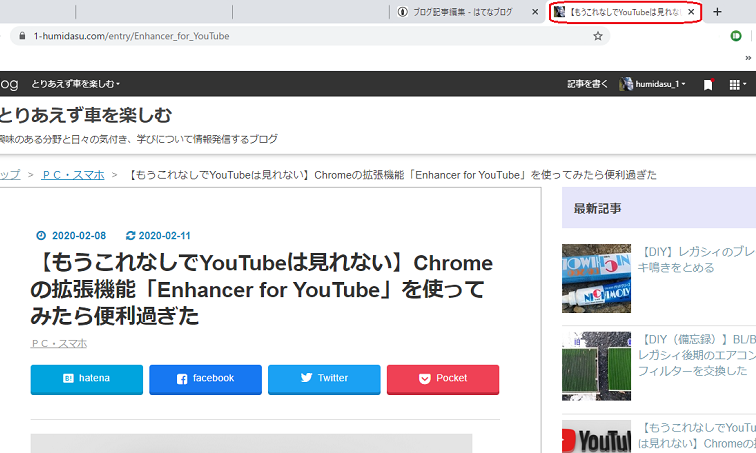Bookmark page with star icon

tap(598, 36)
